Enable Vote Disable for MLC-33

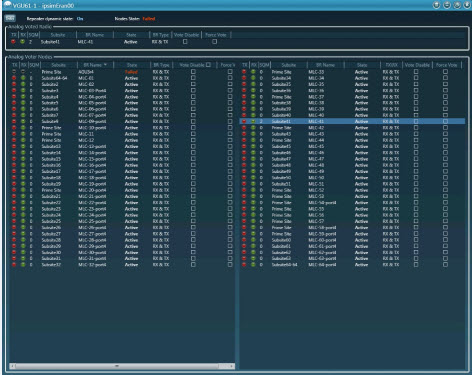pos(416,72)
